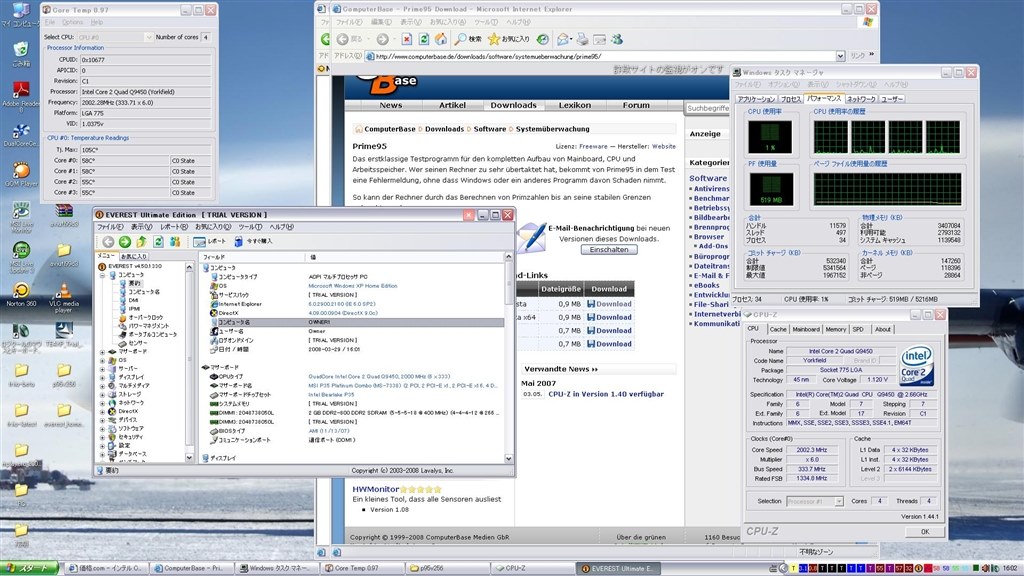Switch to Core Temp 0.97 taskbar button
1024x576 pixels.
point(362,568)
